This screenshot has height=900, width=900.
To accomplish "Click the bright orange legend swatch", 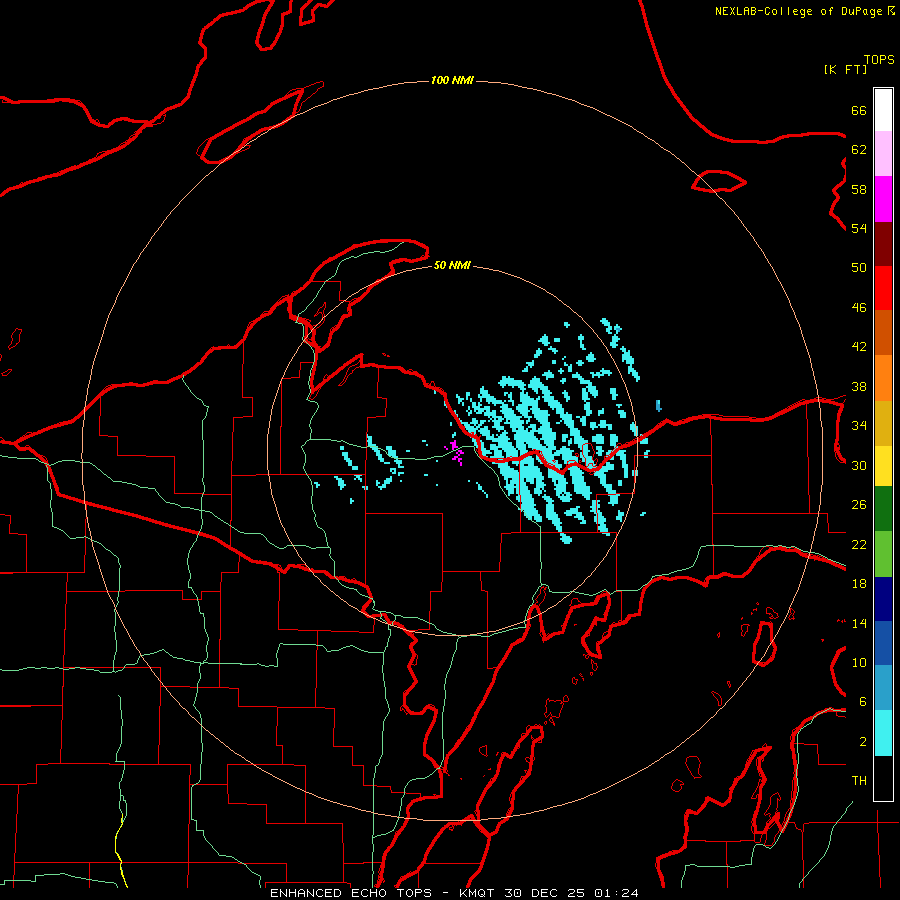I will point(883,378).
